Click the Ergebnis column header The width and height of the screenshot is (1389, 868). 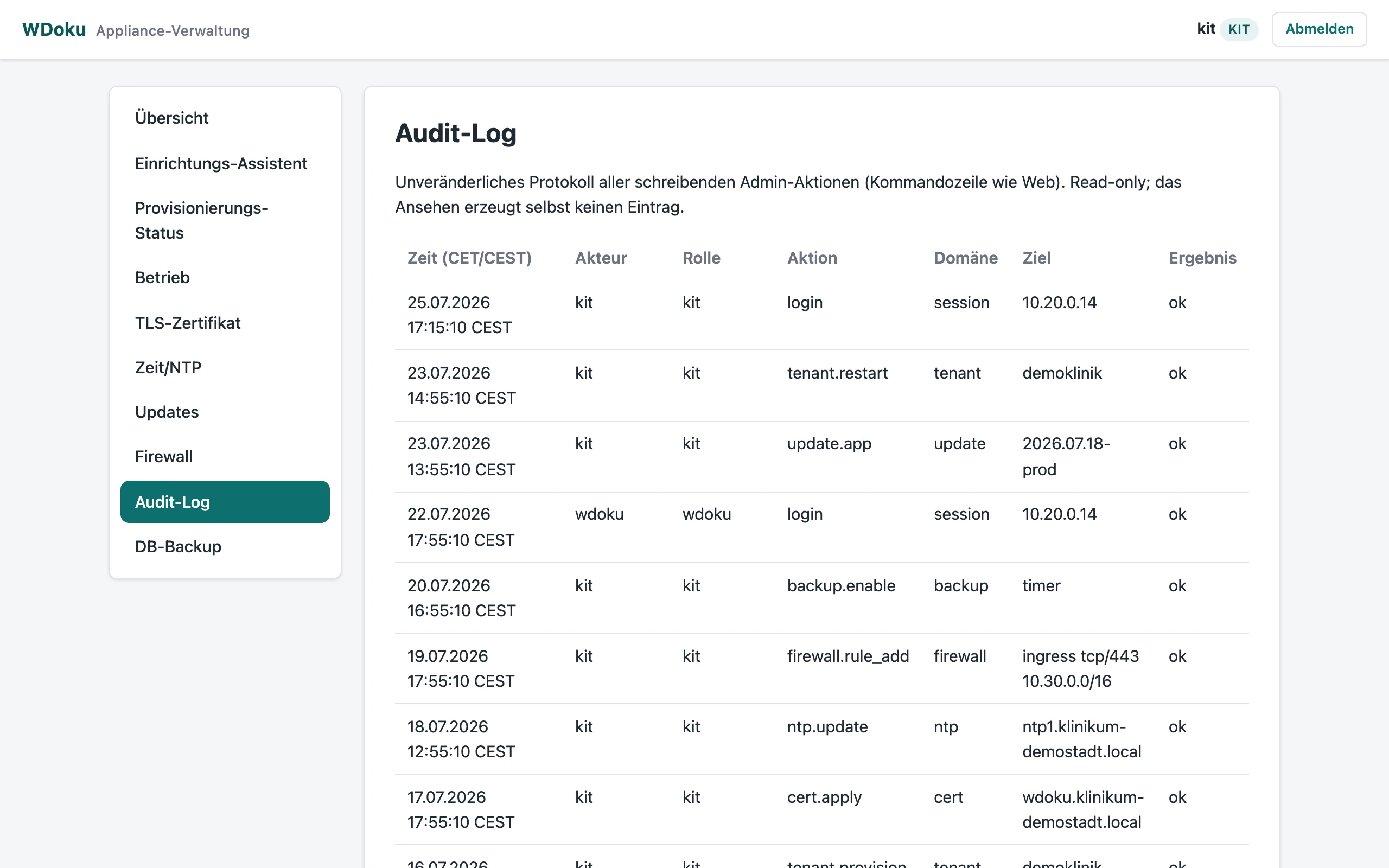pos(1202,258)
